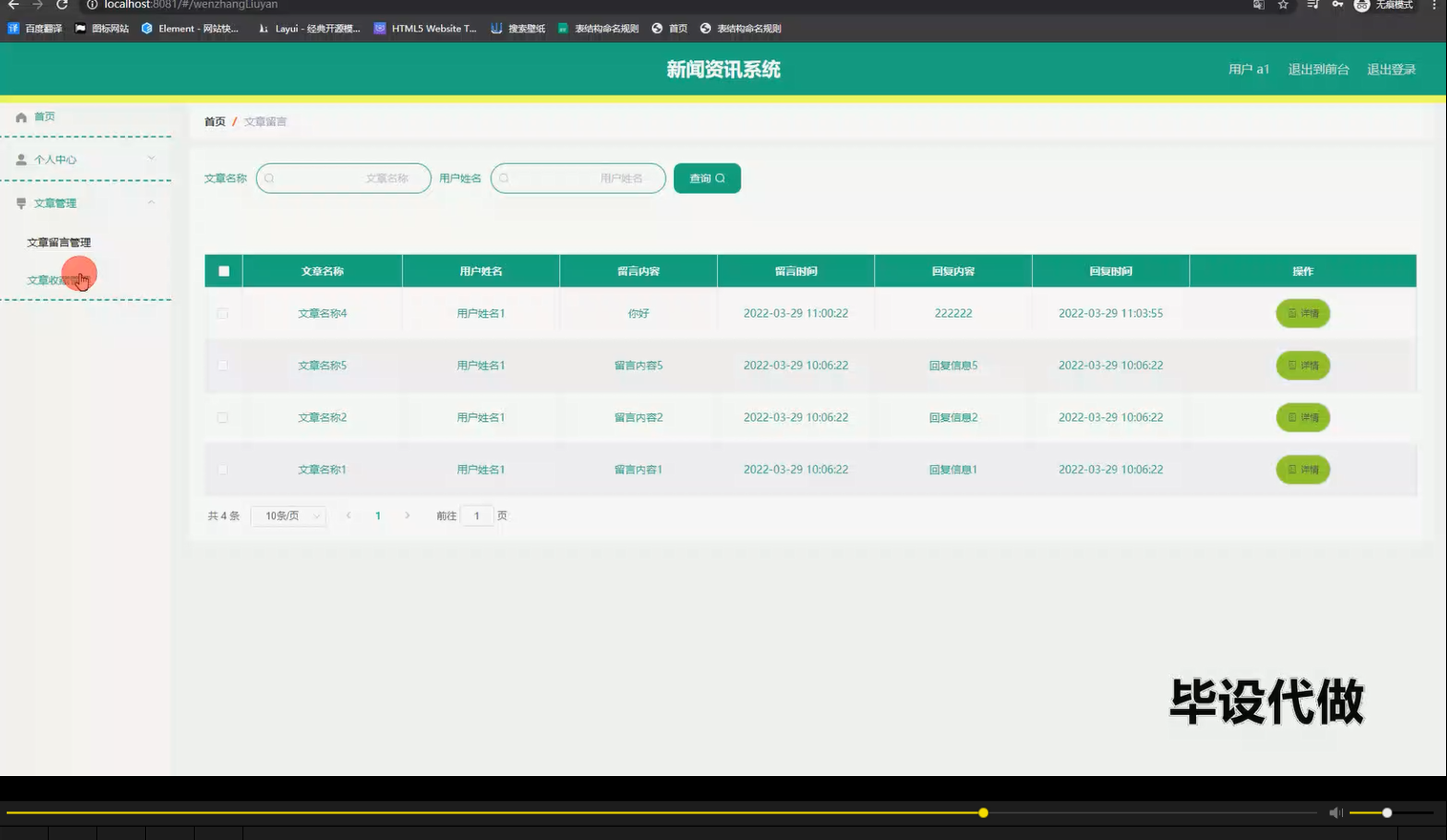Click the 留言内容2 cell

[x=639, y=417]
